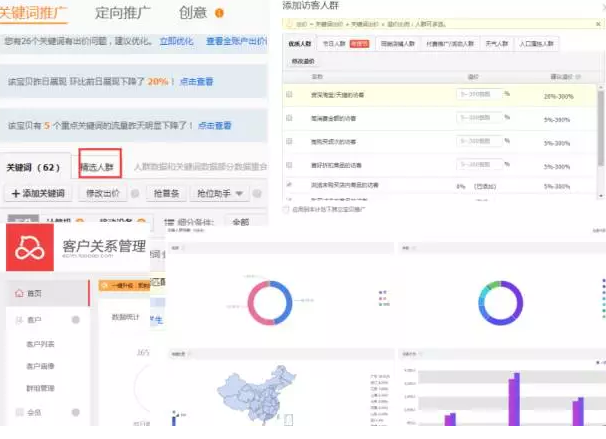606x439 pixels.
Task: Switch to the 定向推广 tab
Action: (x=125, y=13)
